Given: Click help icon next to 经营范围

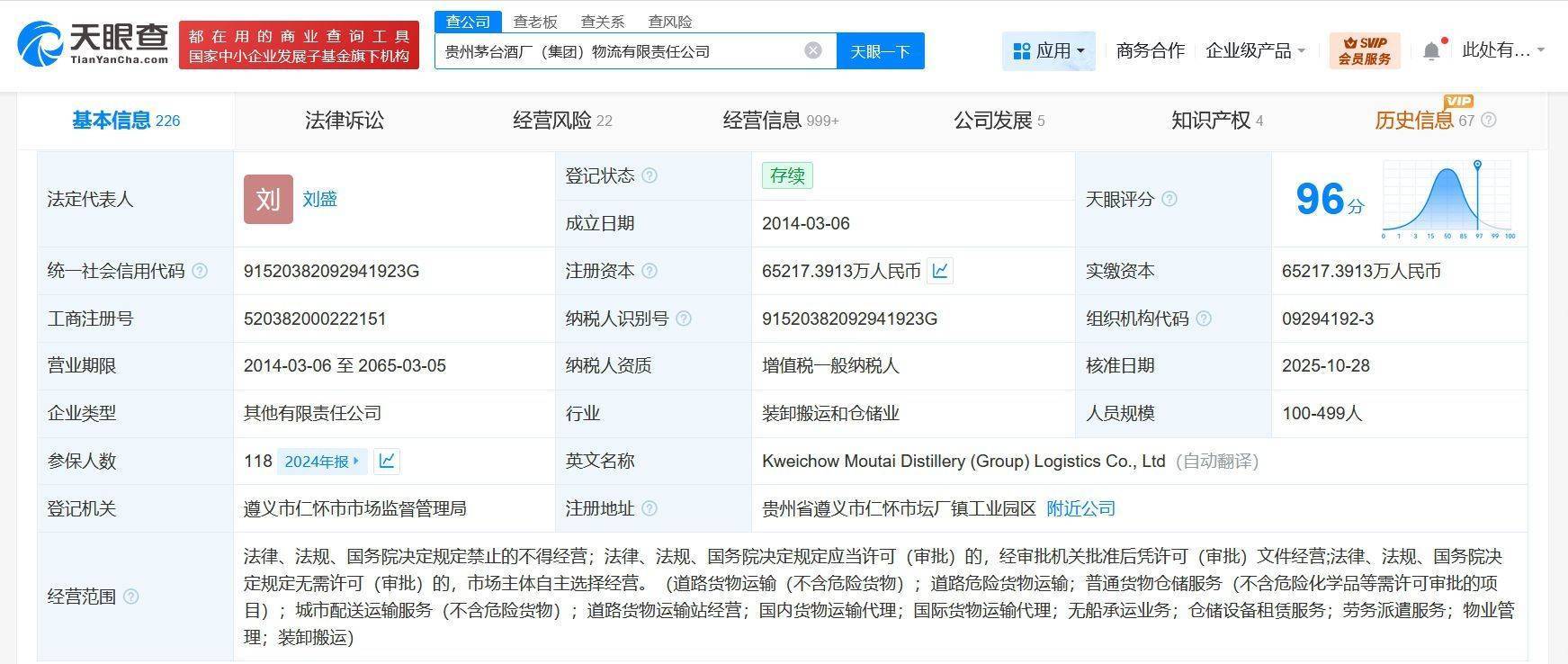Looking at the screenshot, I should click(131, 597).
